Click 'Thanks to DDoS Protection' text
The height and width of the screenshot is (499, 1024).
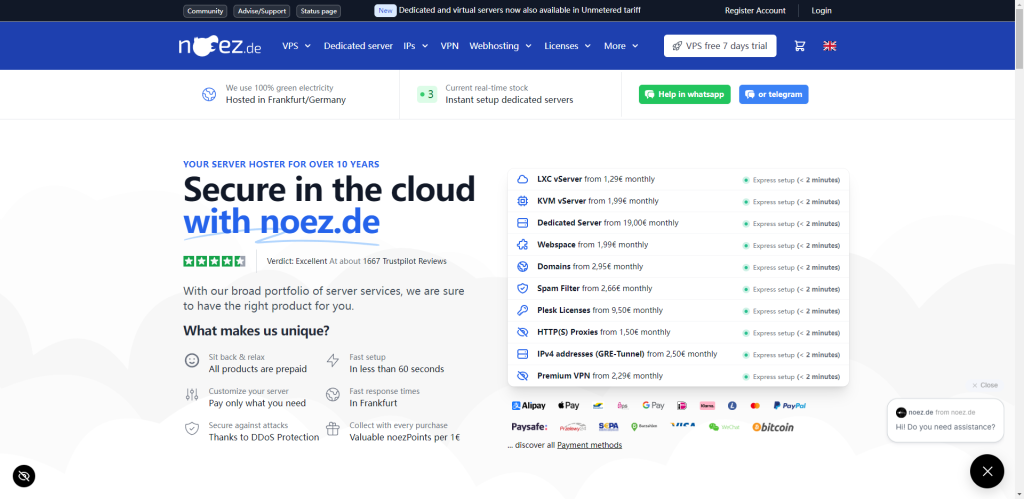264,438
